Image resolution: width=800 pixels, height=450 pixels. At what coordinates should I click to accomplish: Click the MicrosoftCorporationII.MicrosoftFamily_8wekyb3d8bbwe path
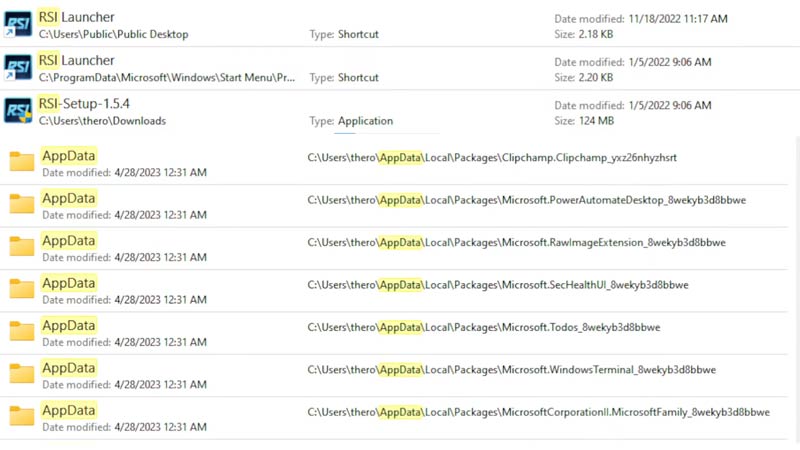pos(538,412)
